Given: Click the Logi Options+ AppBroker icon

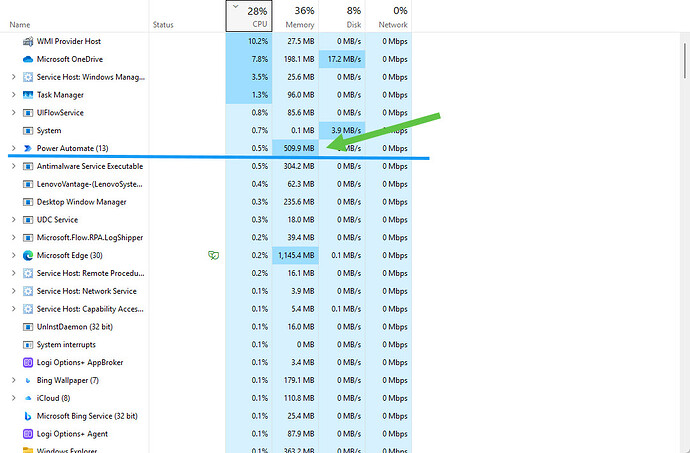Looking at the screenshot, I should pyautogui.click(x=28, y=362).
